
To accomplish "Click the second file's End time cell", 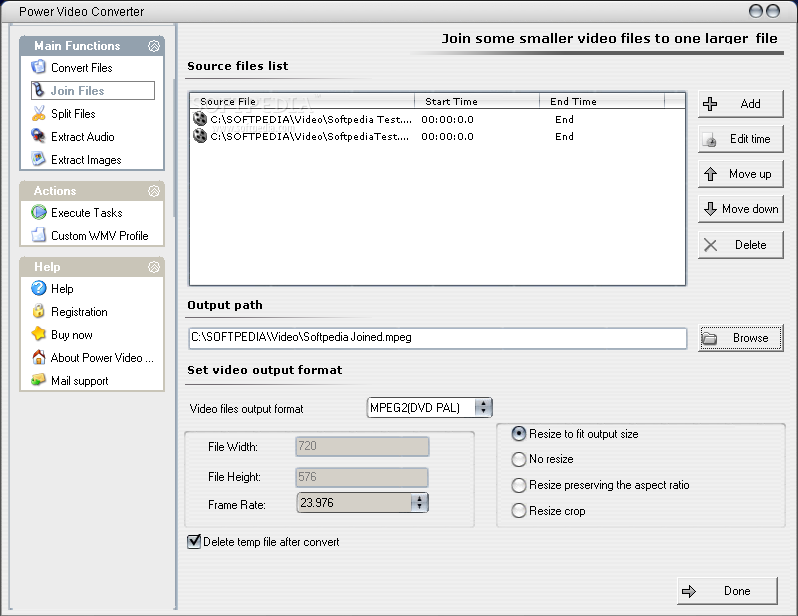I will coord(564,136).
